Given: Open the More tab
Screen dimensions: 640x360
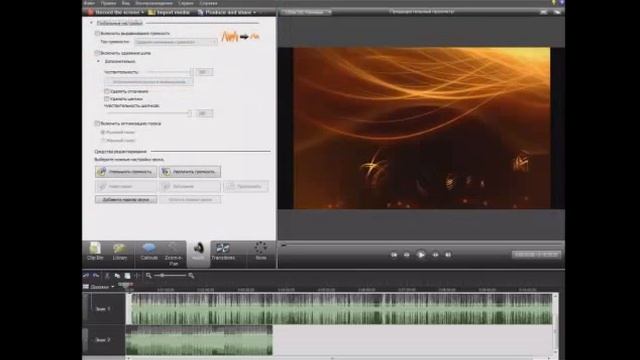Looking at the screenshot, I should [x=261, y=252].
